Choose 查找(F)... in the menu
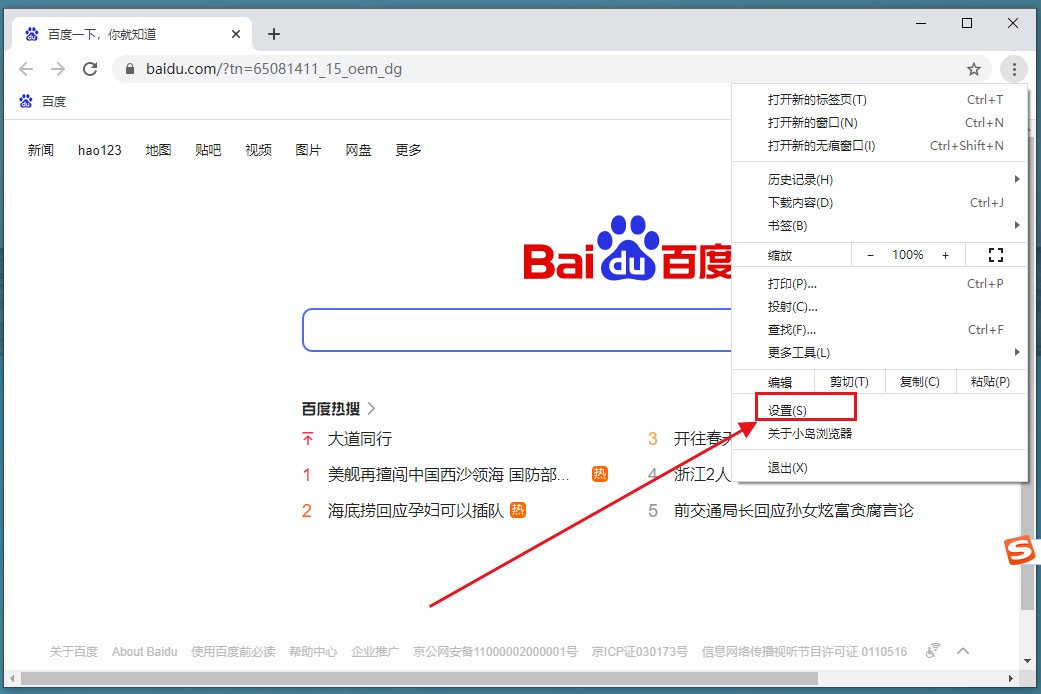Screen dimensions: 1041x694 (x=880, y=329)
